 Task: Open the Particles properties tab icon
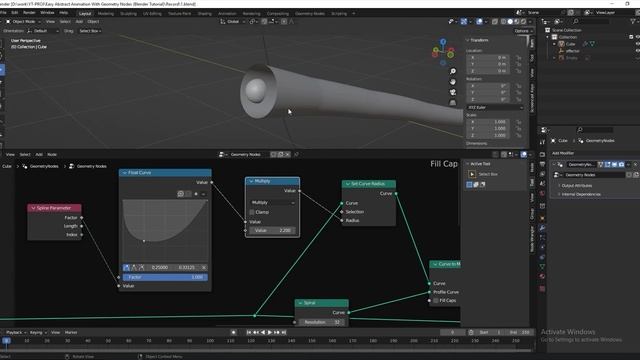pyautogui.click(x=542, y=237)
